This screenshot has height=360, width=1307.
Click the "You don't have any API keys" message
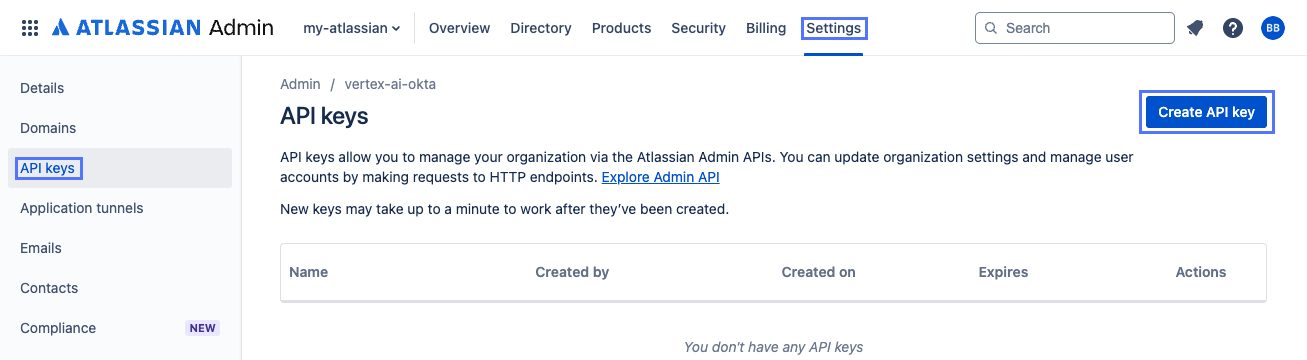773,347
